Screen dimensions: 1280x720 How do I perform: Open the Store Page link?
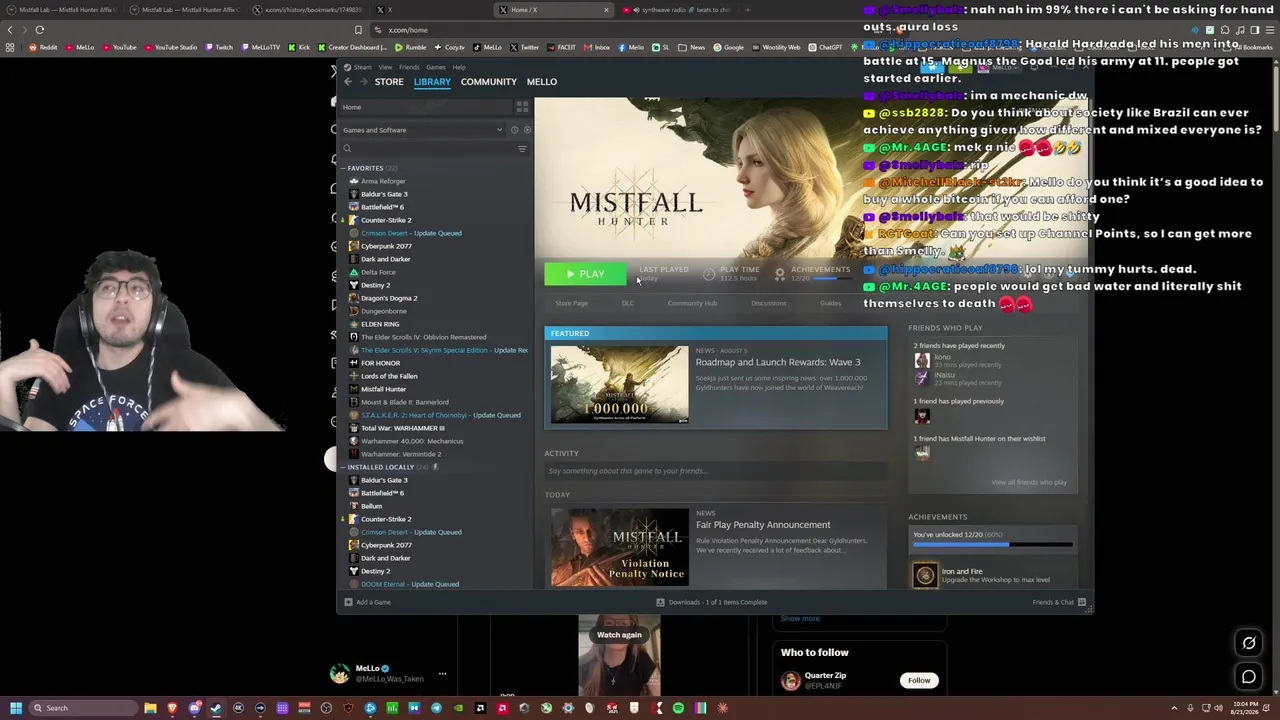point(571,303)
